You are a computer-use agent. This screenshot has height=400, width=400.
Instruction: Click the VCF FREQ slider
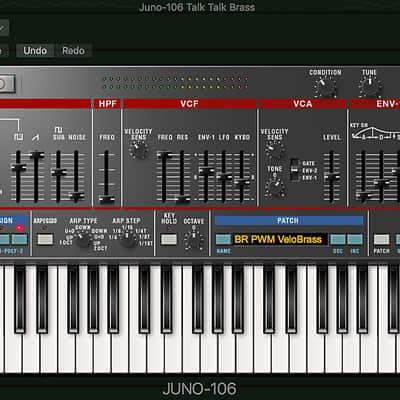pos(164,176)
